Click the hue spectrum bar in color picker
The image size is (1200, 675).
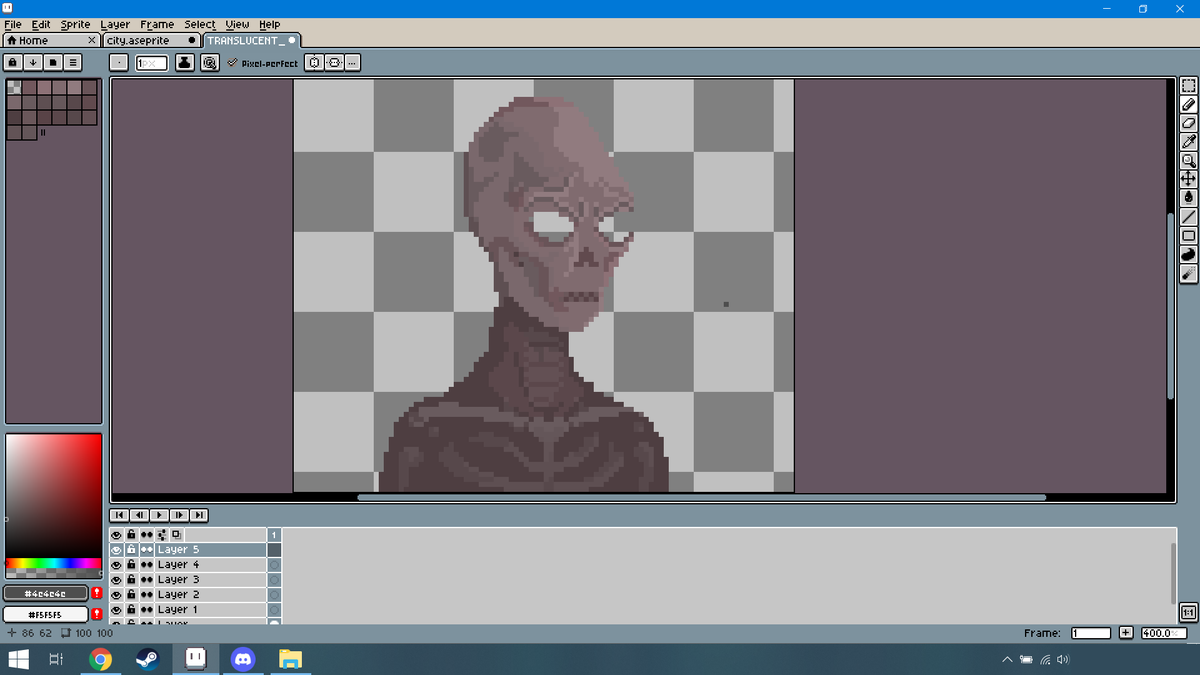click(54, 563)
